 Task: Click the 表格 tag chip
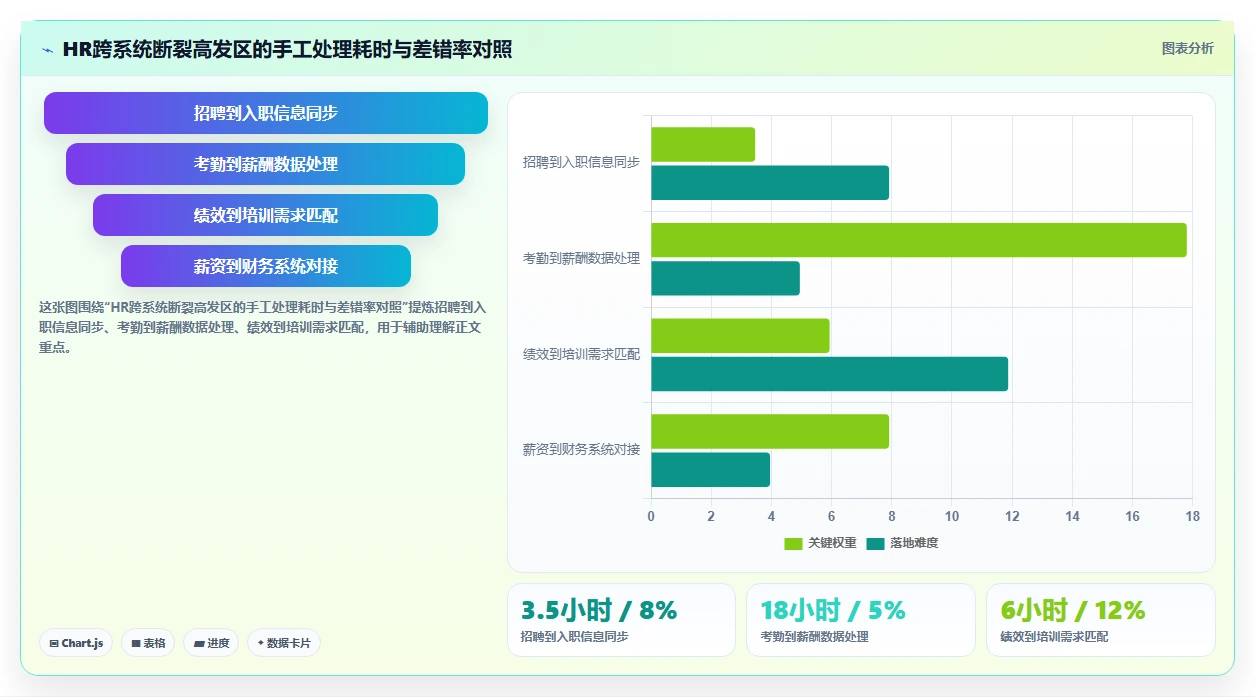[148, 643]
